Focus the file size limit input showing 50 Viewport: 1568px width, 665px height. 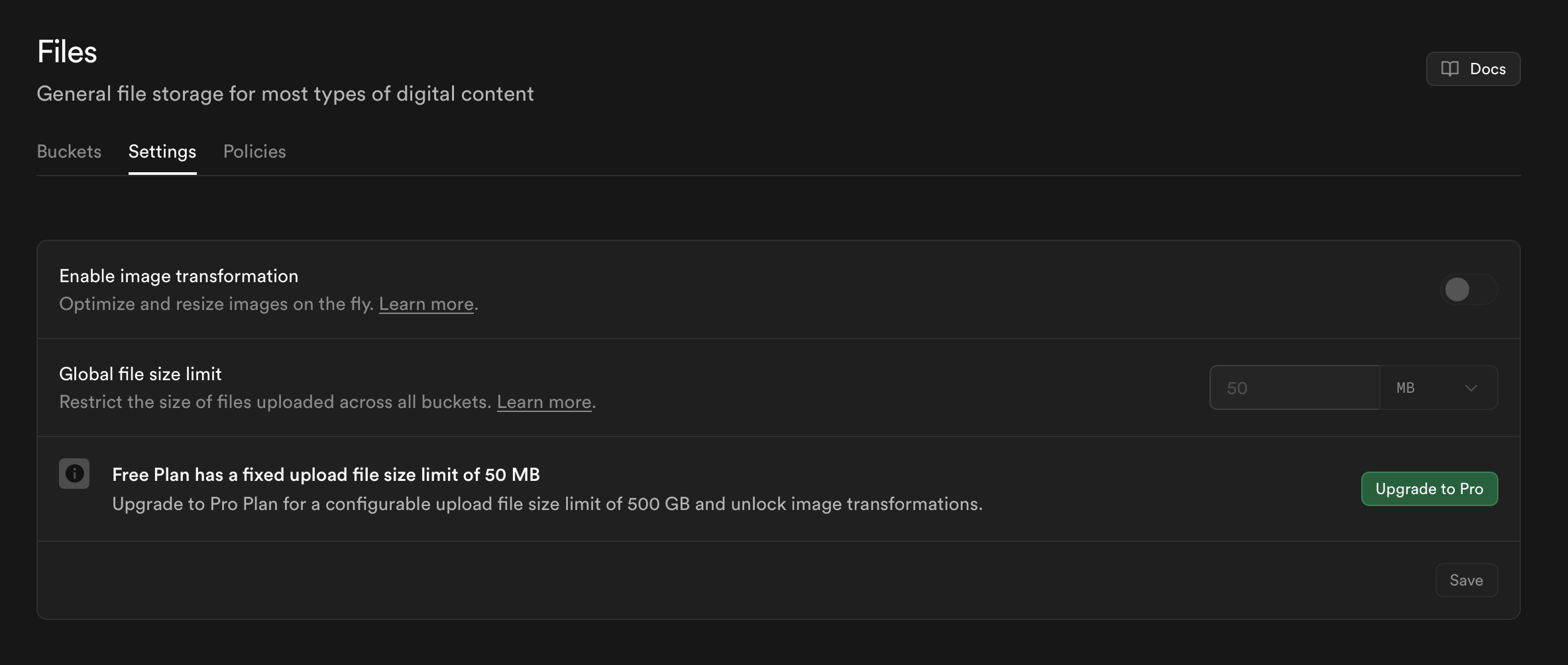[x=1294, y=388]
